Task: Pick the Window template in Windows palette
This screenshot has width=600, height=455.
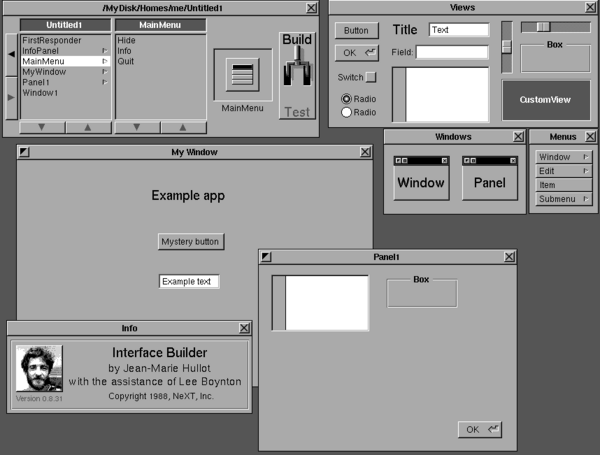Action: coord(421,178)
